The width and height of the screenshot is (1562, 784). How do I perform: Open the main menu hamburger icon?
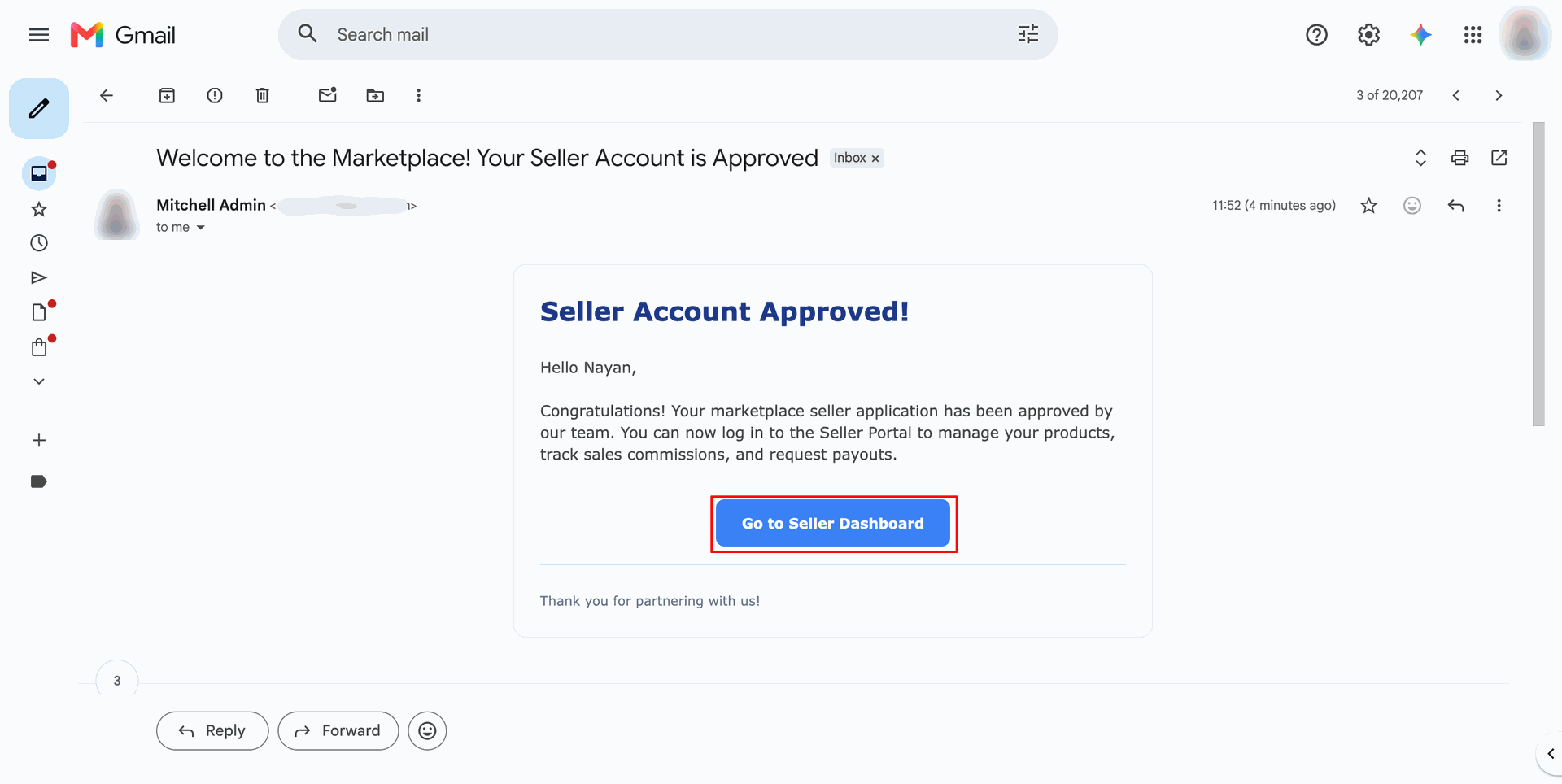[39, 35]
